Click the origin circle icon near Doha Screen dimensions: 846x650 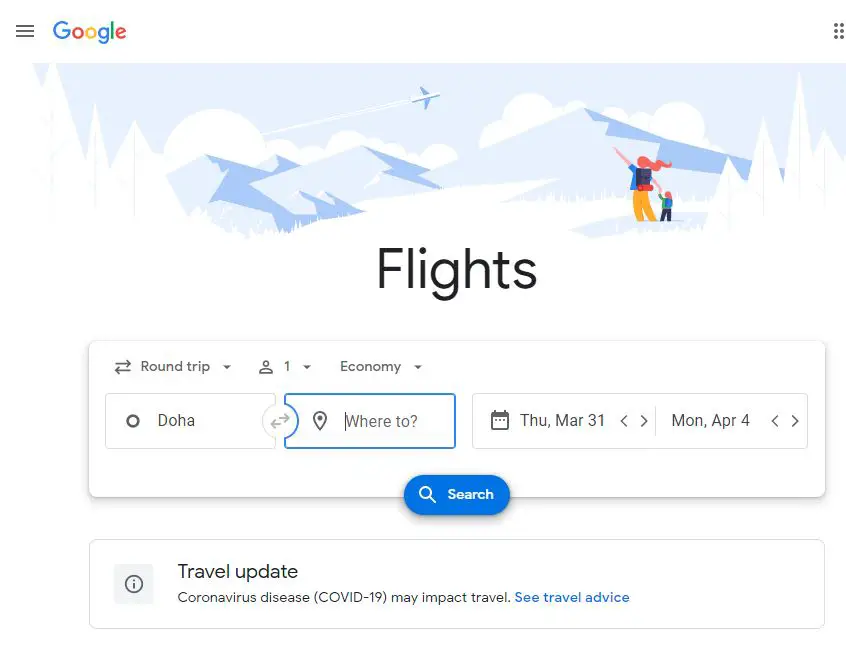(x=133, y=421)
